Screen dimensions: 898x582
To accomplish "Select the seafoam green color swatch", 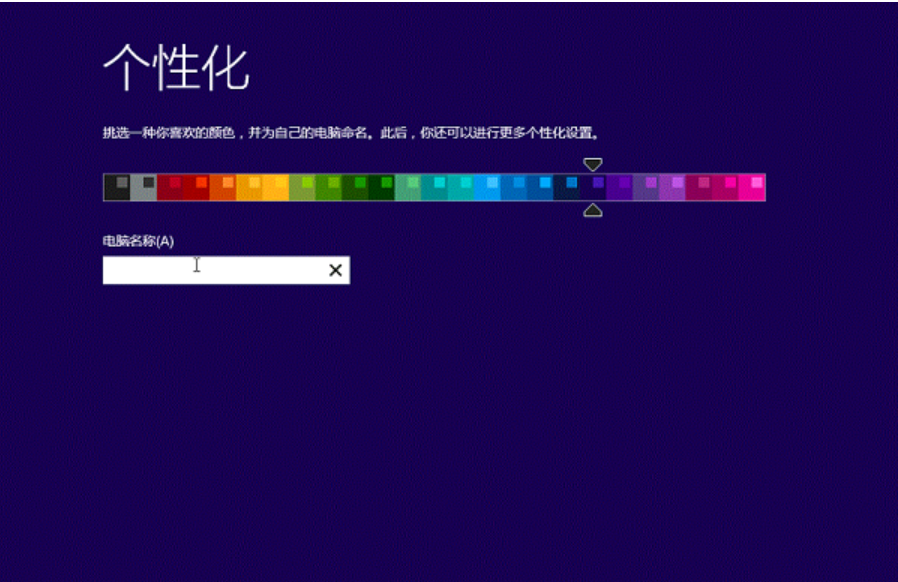I will point(408,187).
